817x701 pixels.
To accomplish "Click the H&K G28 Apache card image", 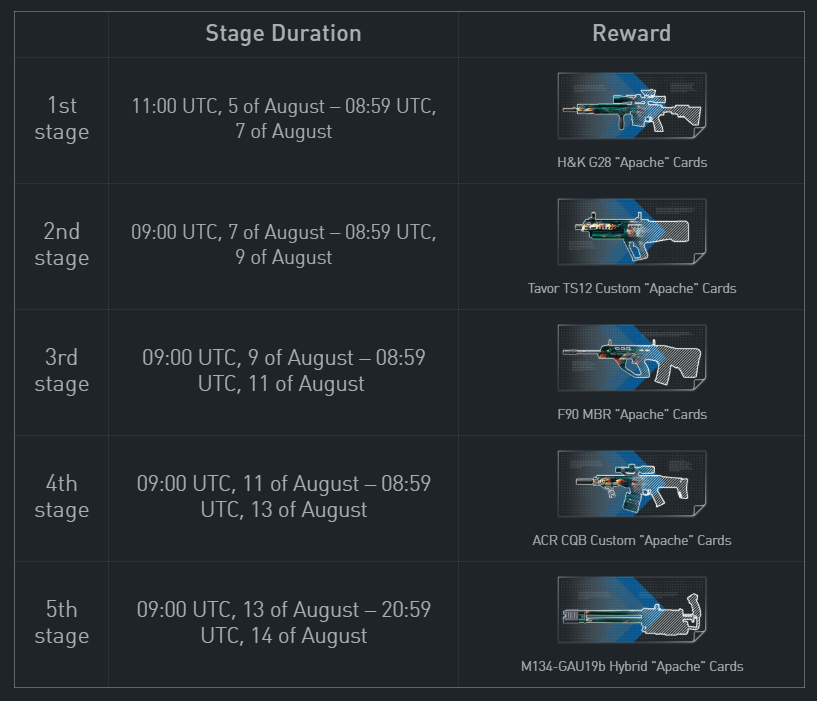I will (632, 106).
